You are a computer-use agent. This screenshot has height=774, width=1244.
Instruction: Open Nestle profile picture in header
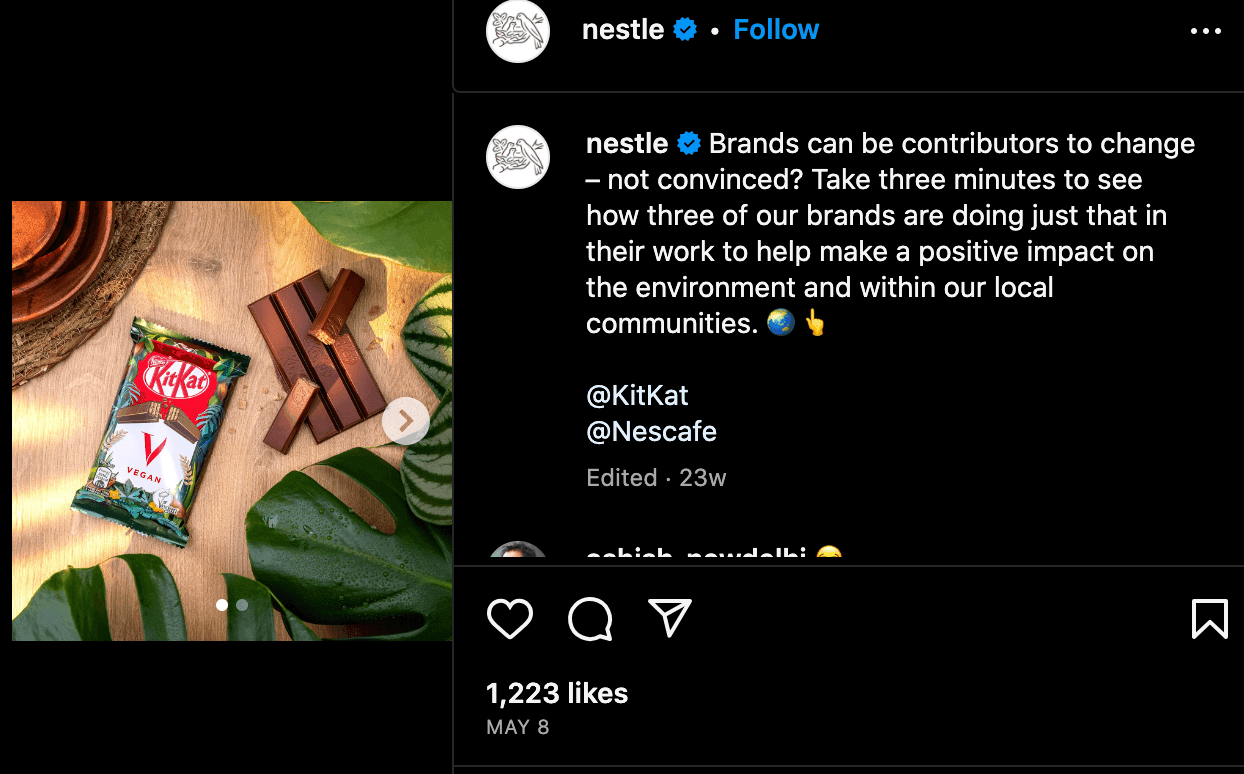(x=518, y=31)
